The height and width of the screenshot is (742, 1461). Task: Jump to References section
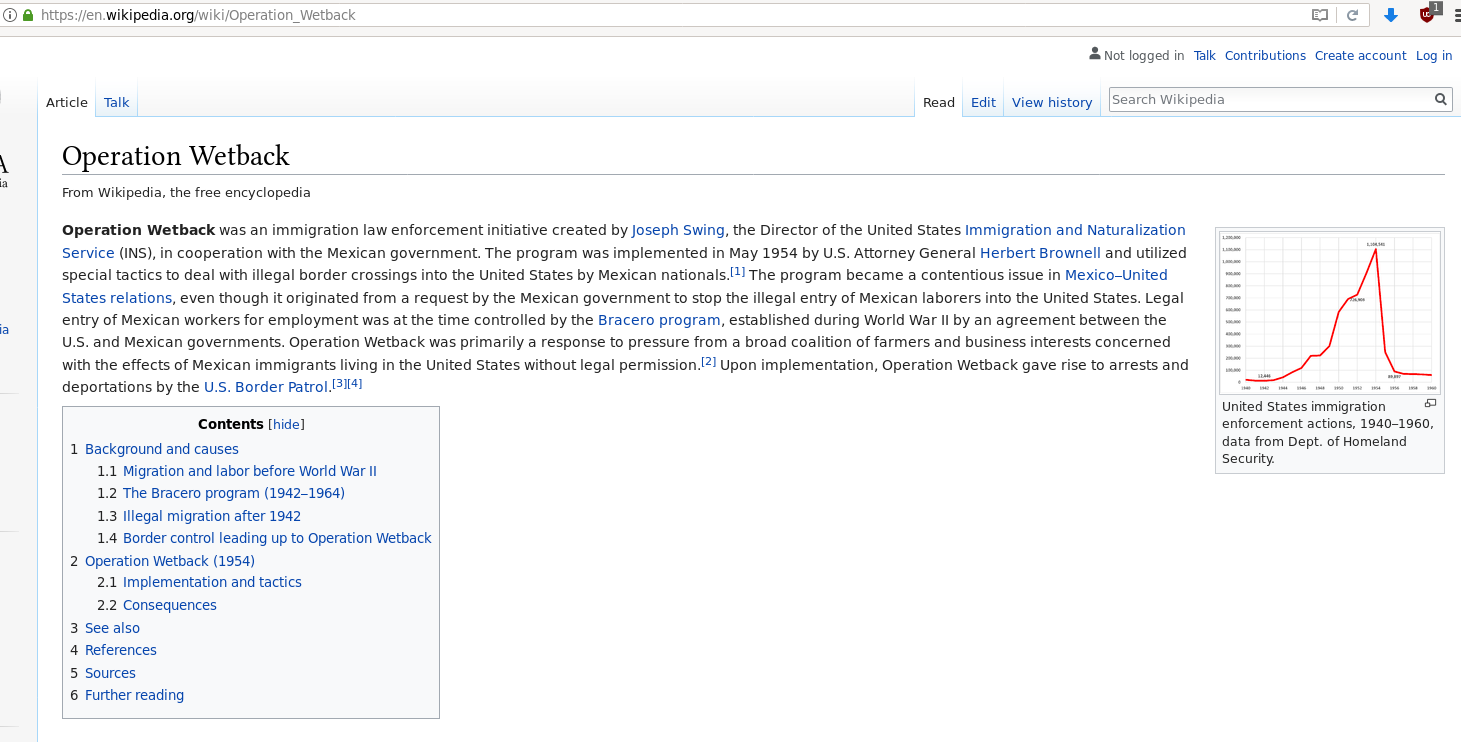pos(121,650)
